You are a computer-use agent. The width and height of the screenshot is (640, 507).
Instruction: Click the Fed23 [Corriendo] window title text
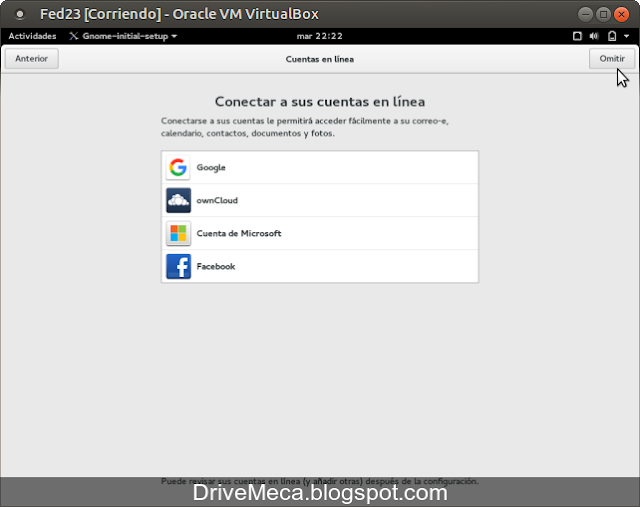pos(179,14)
